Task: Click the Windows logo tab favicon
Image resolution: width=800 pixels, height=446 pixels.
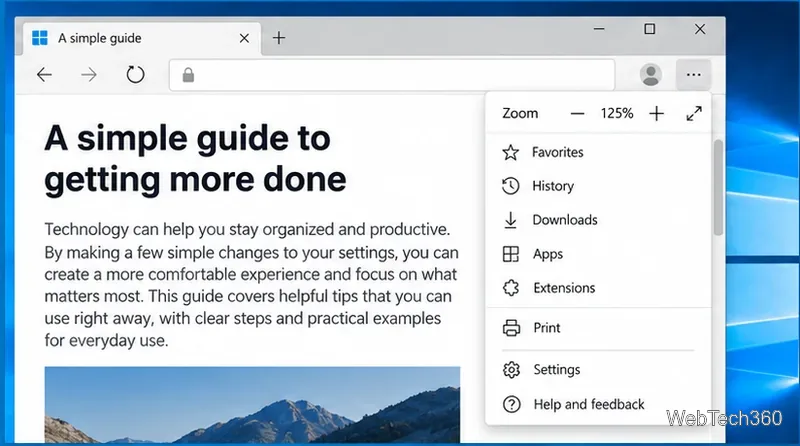Action: click(40, 38)
